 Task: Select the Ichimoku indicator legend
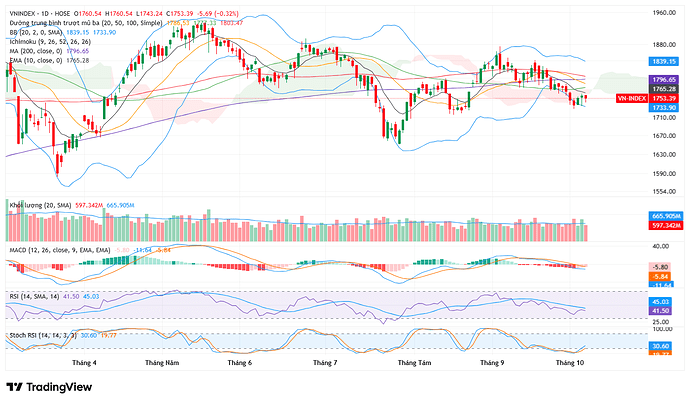[x=50, y=42]
